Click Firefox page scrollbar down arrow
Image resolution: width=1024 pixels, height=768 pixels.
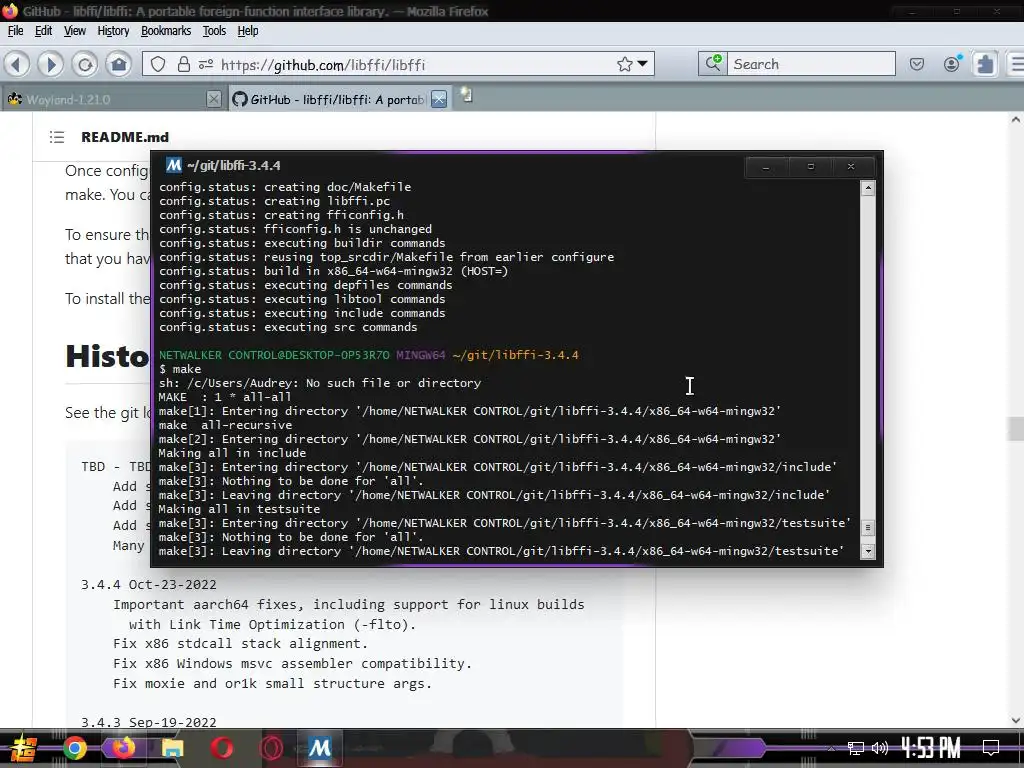coord(1016,721)
